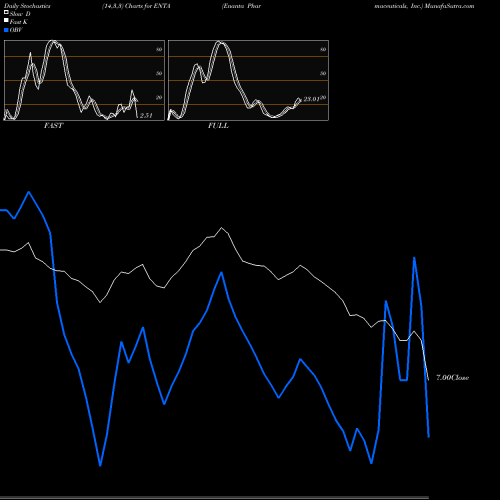This screenshot has height=500, width=500.
Task: Click the 80 level label in FULL chart
Action: tap(323, 49)
